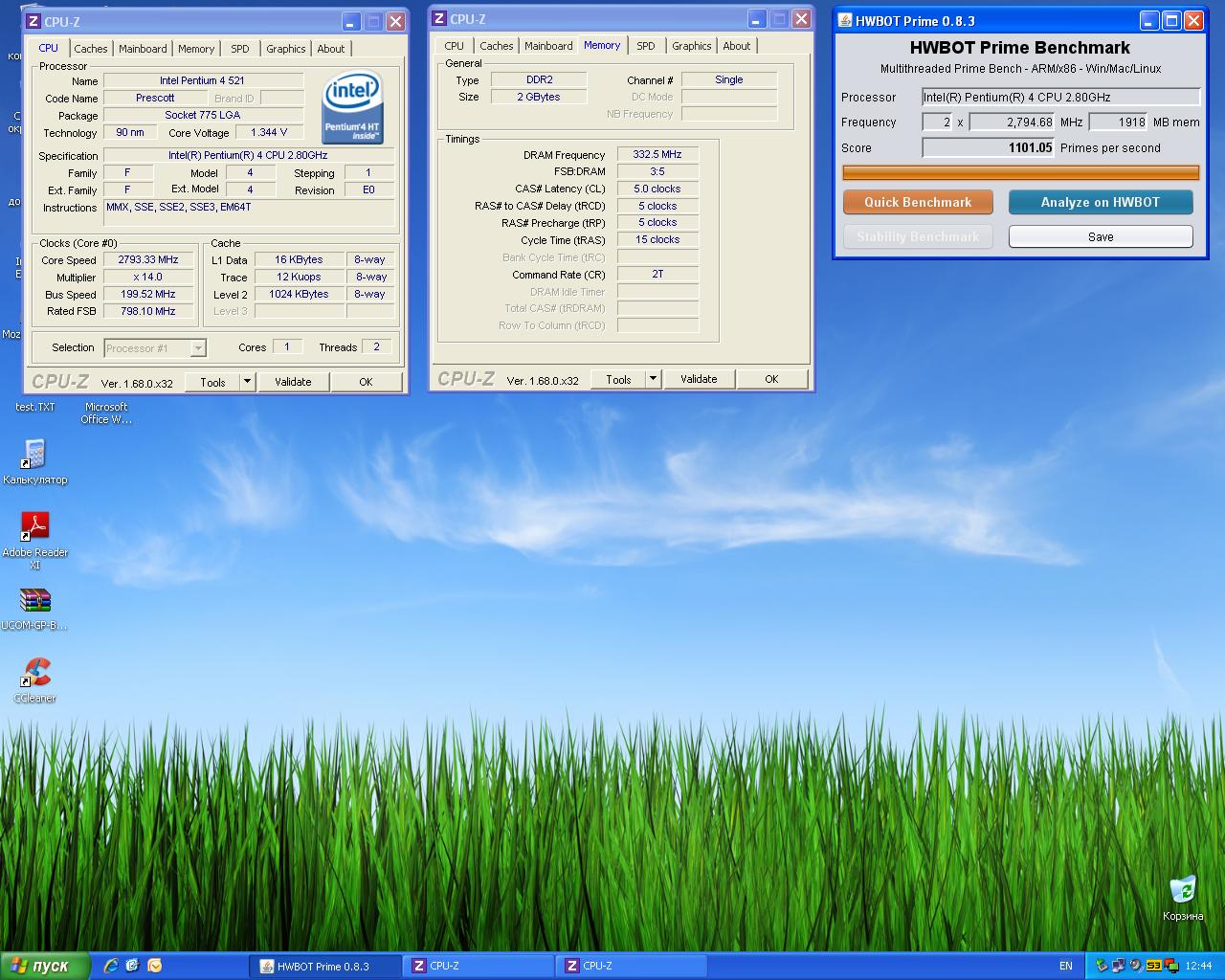Expand Tools dropdown arrow in Memory CPU-Z window
The width and height of the screenshot is (1225, 980).
tap(653, 379)
